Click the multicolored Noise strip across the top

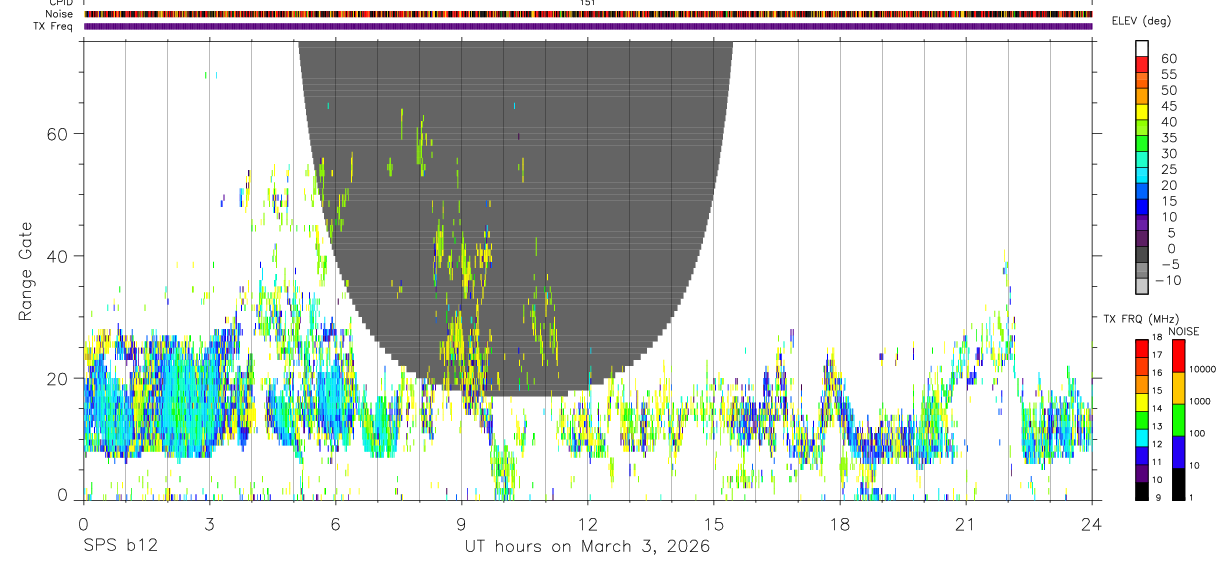click(588, 14)
